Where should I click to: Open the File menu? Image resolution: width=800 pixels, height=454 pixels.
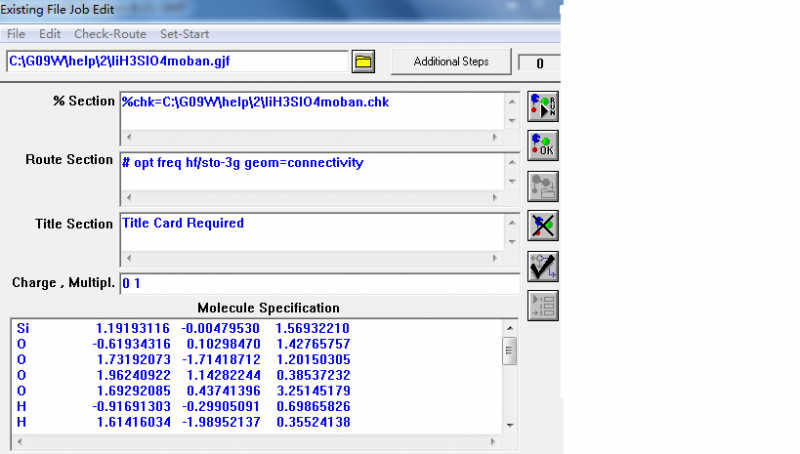point(16,34)
